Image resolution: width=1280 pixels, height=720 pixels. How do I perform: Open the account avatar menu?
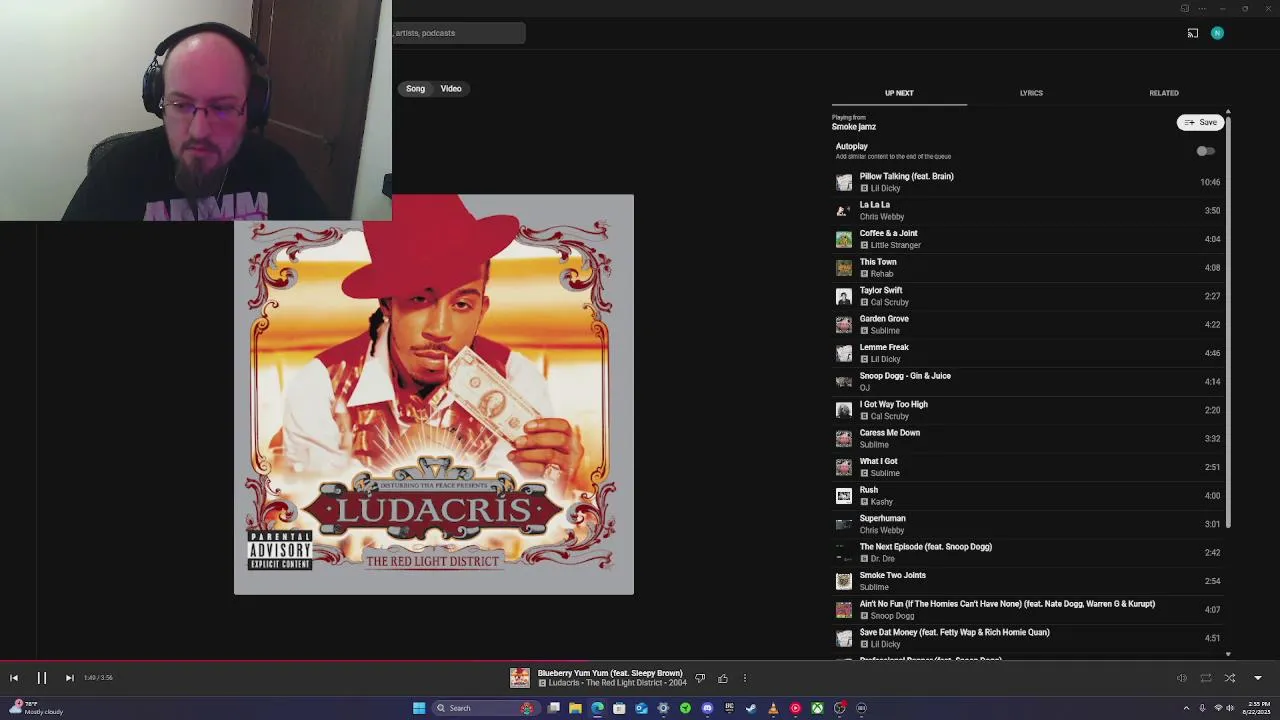point(1217,33)
